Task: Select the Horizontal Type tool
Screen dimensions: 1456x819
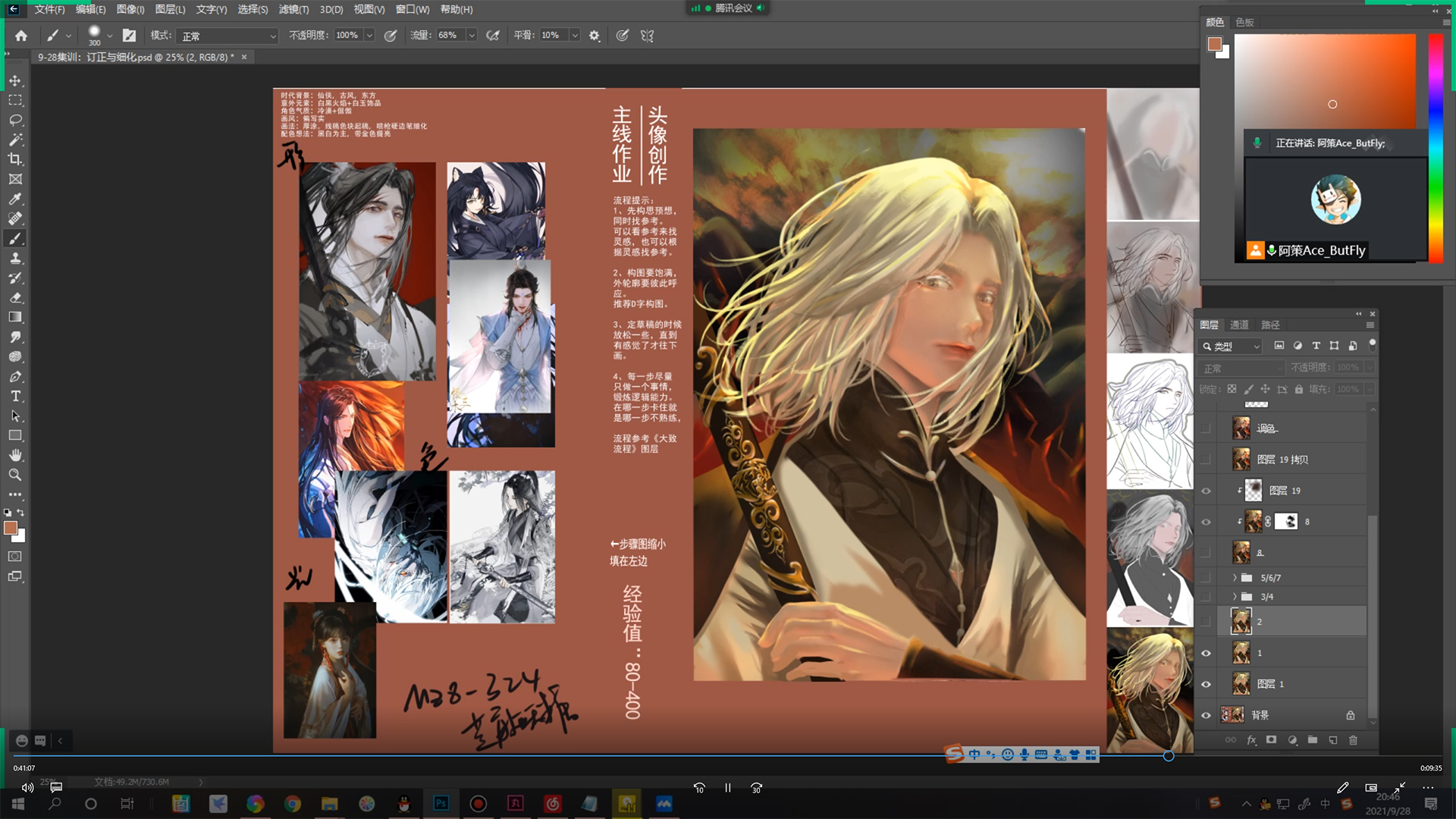Action: (15, 396)
